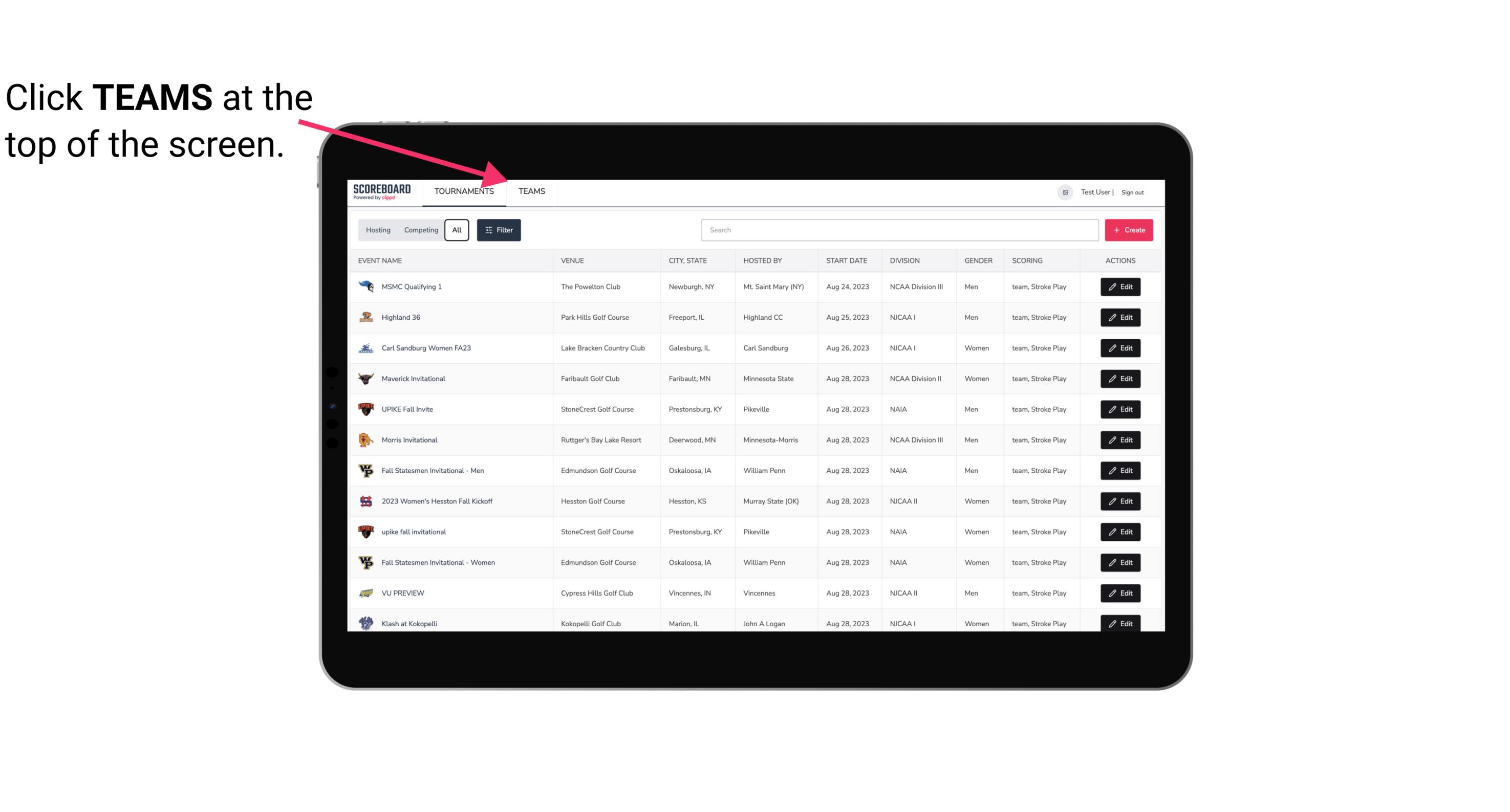The width and height of the screenshot is (1510, 812).
Task: Toggle the Competing filter button
Action: tap(418, 230)
